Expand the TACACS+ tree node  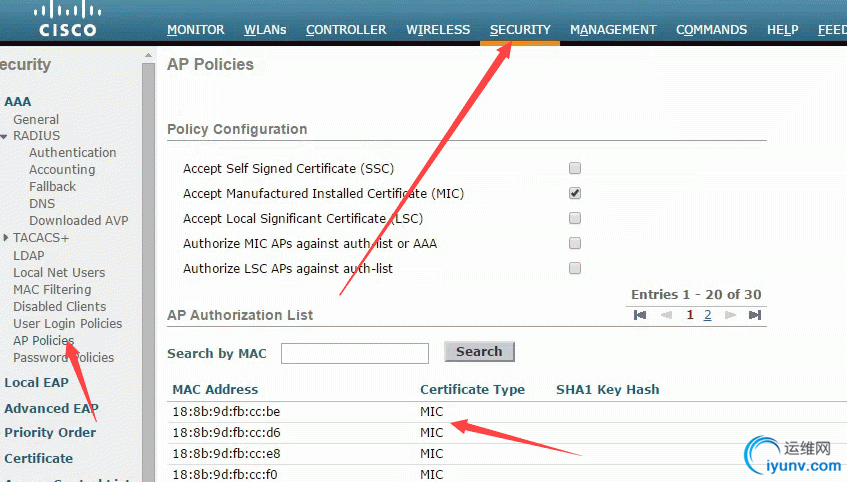coord(5,238)
